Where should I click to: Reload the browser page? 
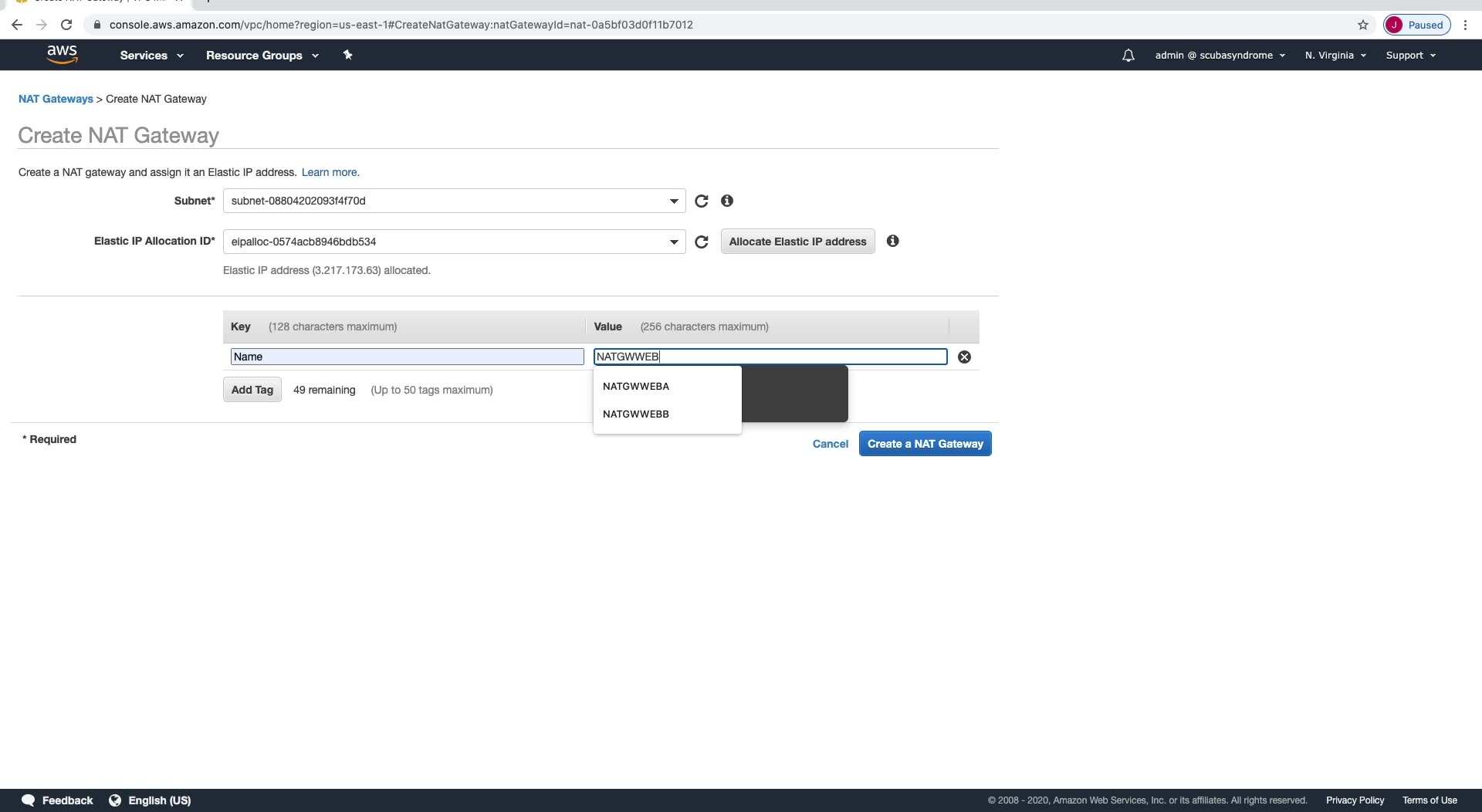click(66, 25)
